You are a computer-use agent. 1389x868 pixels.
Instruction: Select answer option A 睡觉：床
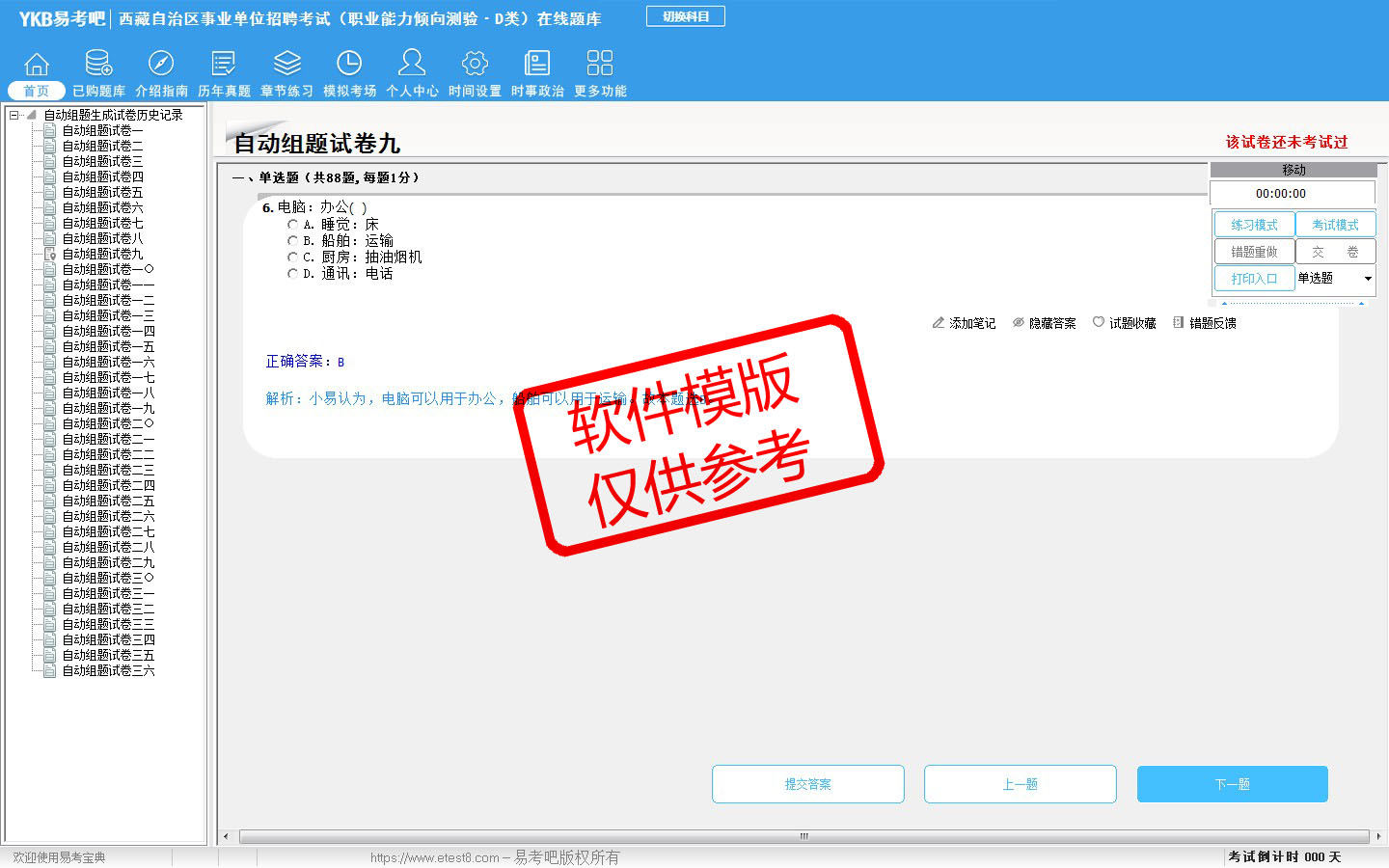click(292, 225)
